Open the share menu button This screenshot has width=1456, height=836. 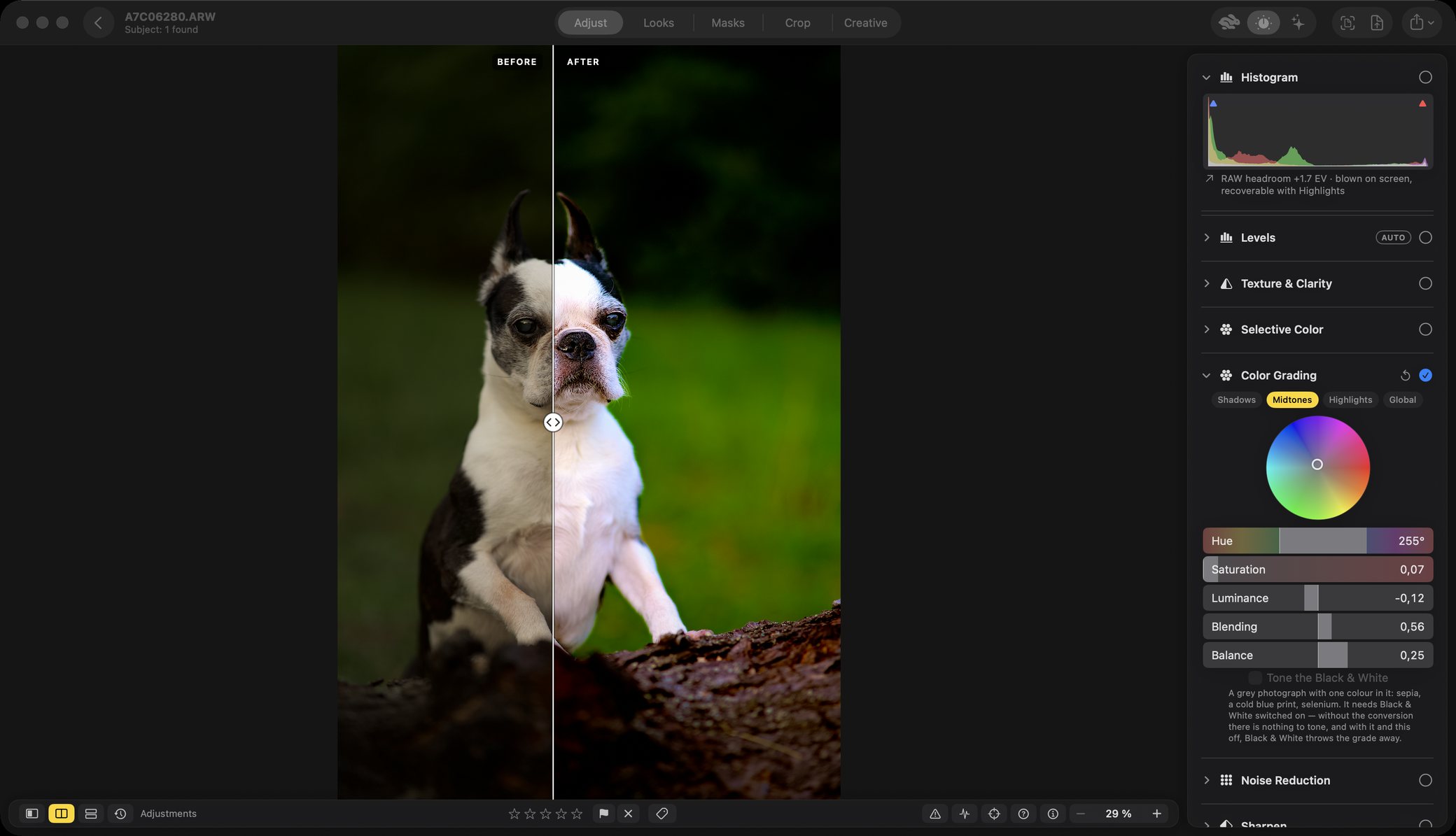point(1421,22)
